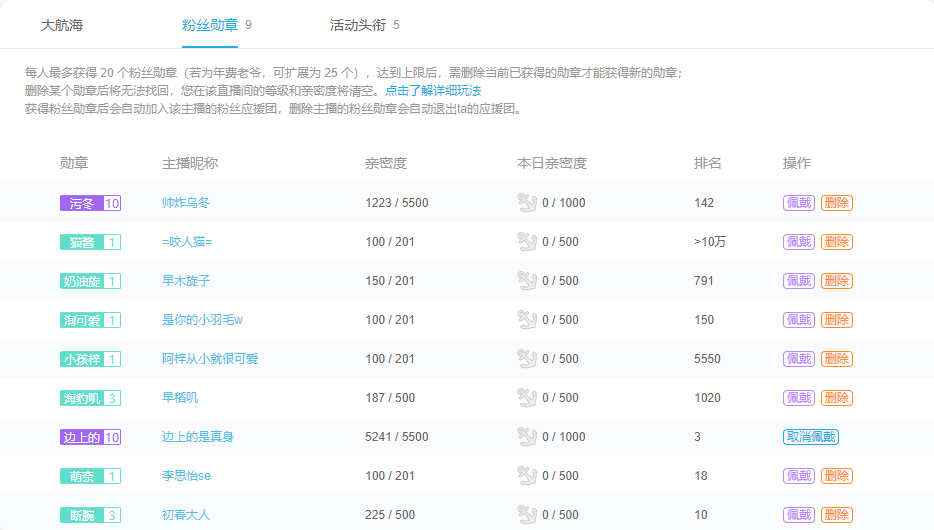This screenshot has width=934, height=530.
Task: Wear the 小孩梓 medal
Action: tap(799, 359)
